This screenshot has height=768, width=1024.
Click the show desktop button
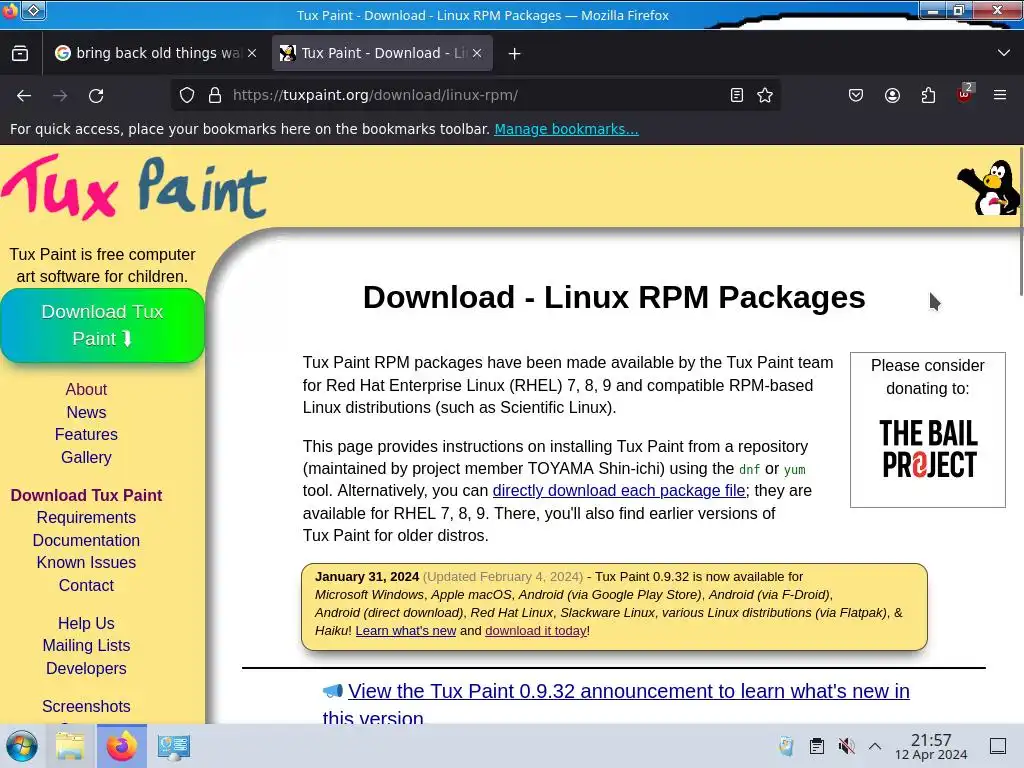coord(998,746)
